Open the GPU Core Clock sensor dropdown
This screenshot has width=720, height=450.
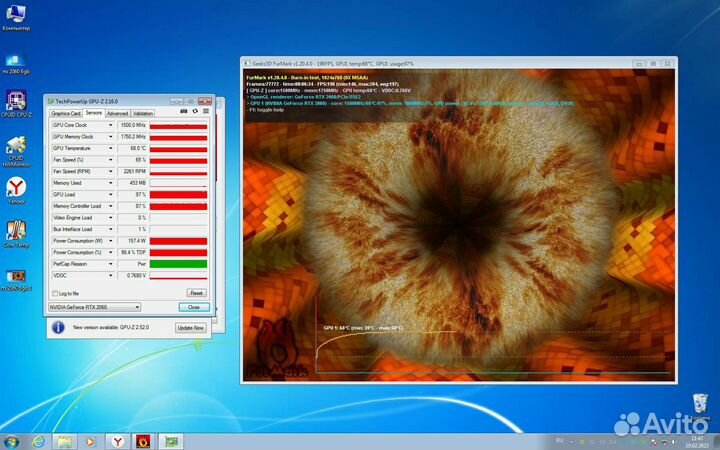[110, 125]
